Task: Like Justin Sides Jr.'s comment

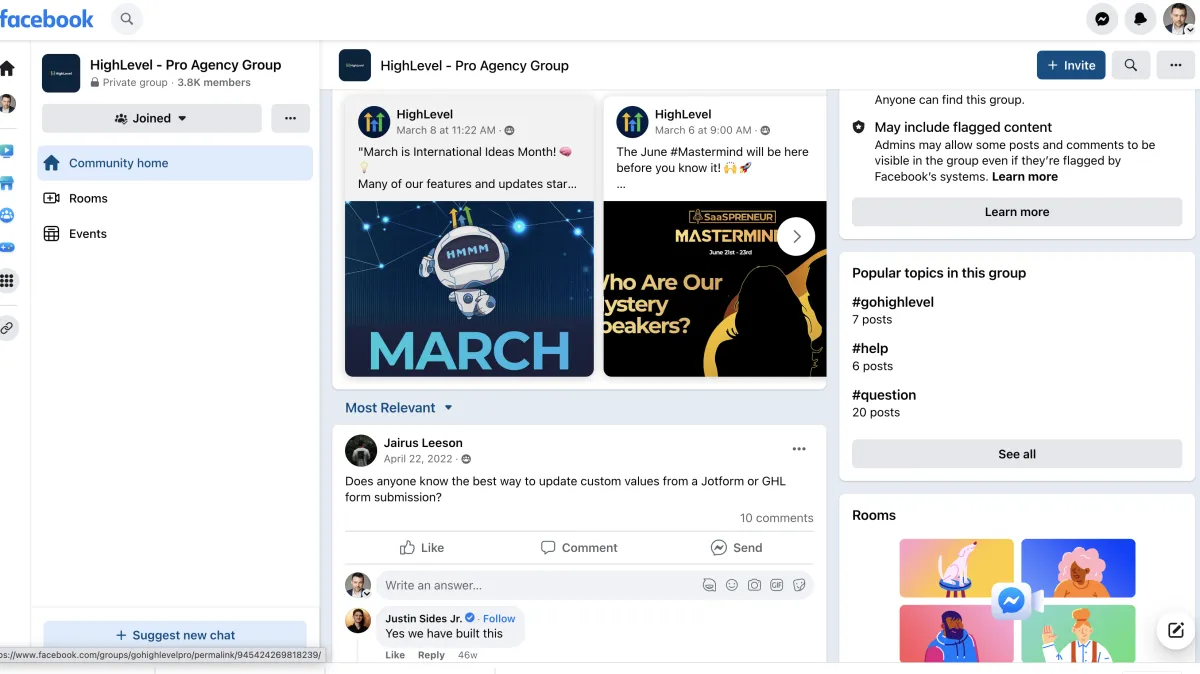Action: 395,655
